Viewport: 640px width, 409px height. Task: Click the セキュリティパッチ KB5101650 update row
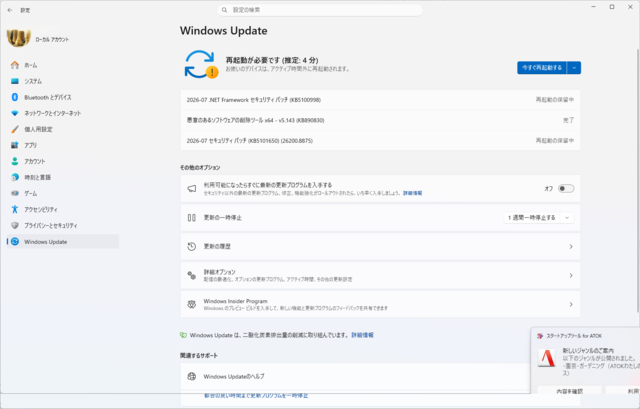coord(380,140)
